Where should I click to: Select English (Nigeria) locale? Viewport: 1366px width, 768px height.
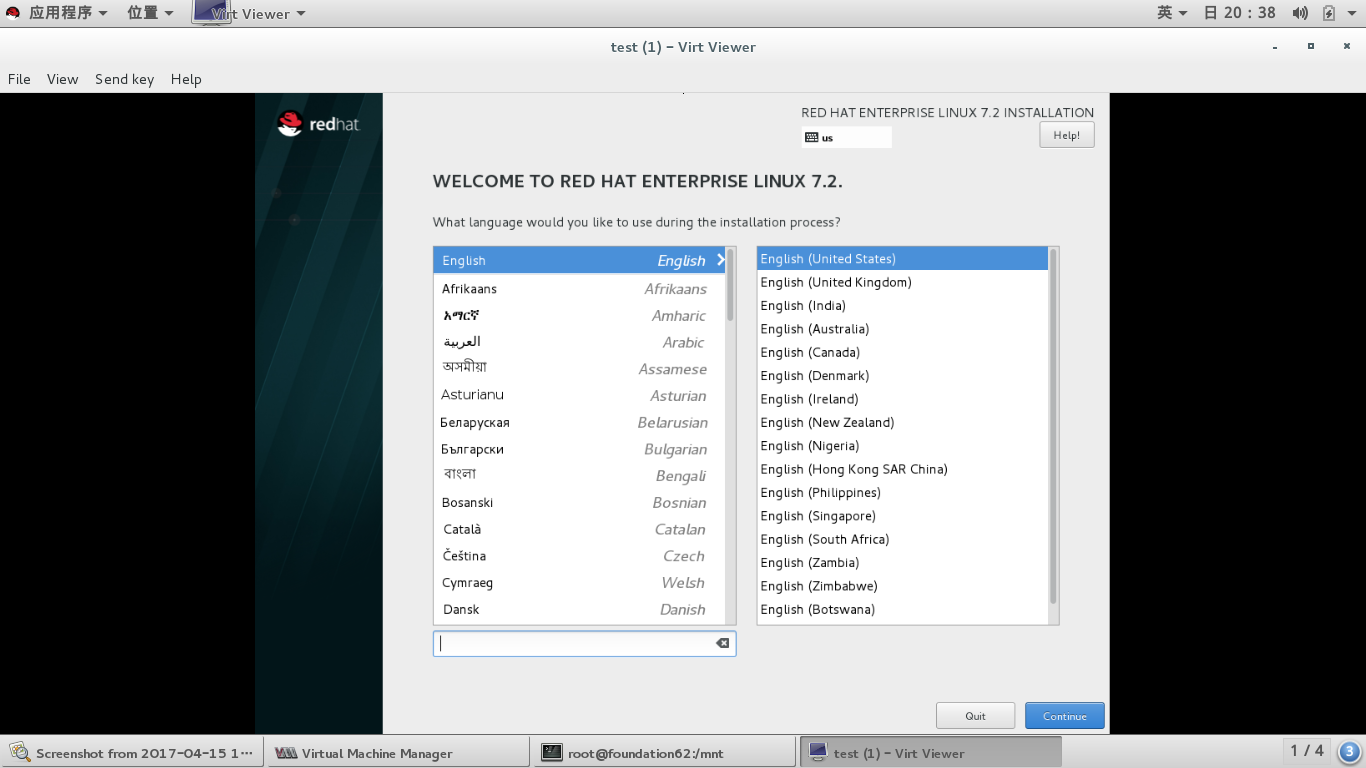point(903,446)
